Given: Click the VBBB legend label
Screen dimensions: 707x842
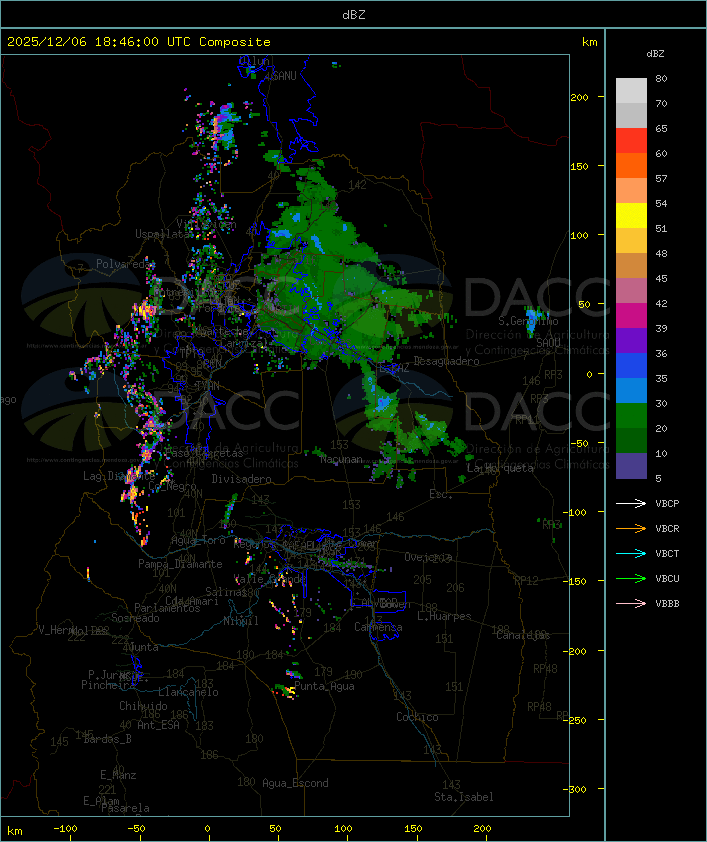Looking at the screenshot, I should pos(667,604).
